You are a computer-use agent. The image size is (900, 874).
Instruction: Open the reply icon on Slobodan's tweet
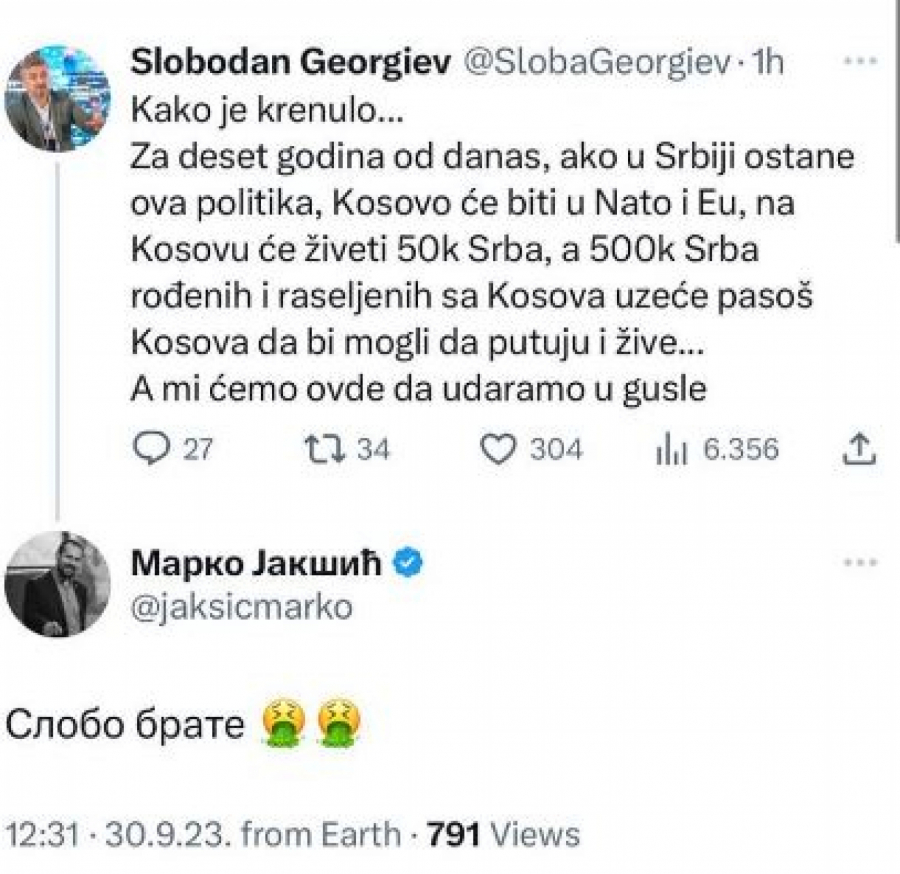tap(151, 448)
